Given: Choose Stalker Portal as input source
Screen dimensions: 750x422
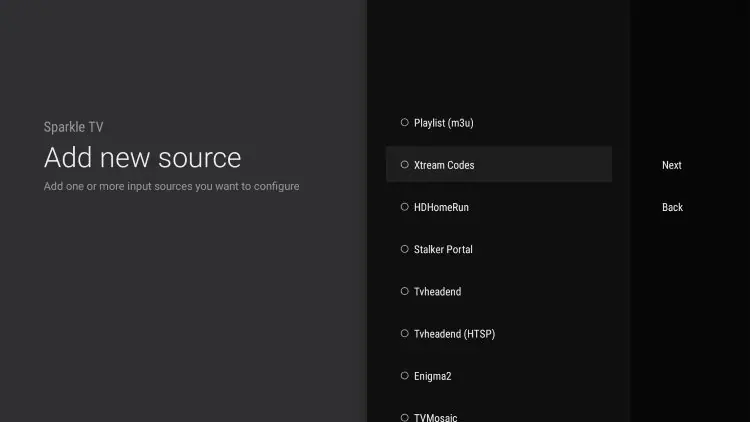Looking at the screenshot, I should tap(499, 249).
